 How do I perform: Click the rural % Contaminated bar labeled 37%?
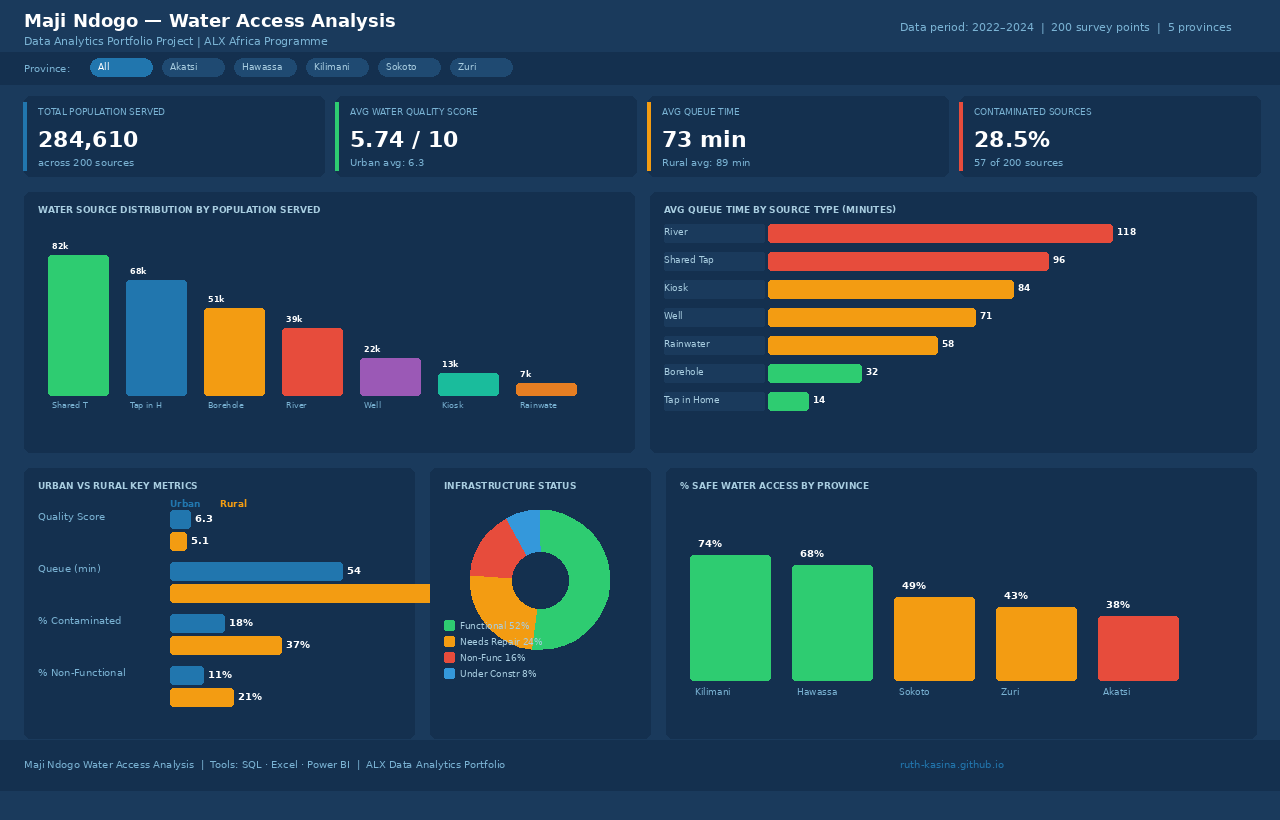226,645
